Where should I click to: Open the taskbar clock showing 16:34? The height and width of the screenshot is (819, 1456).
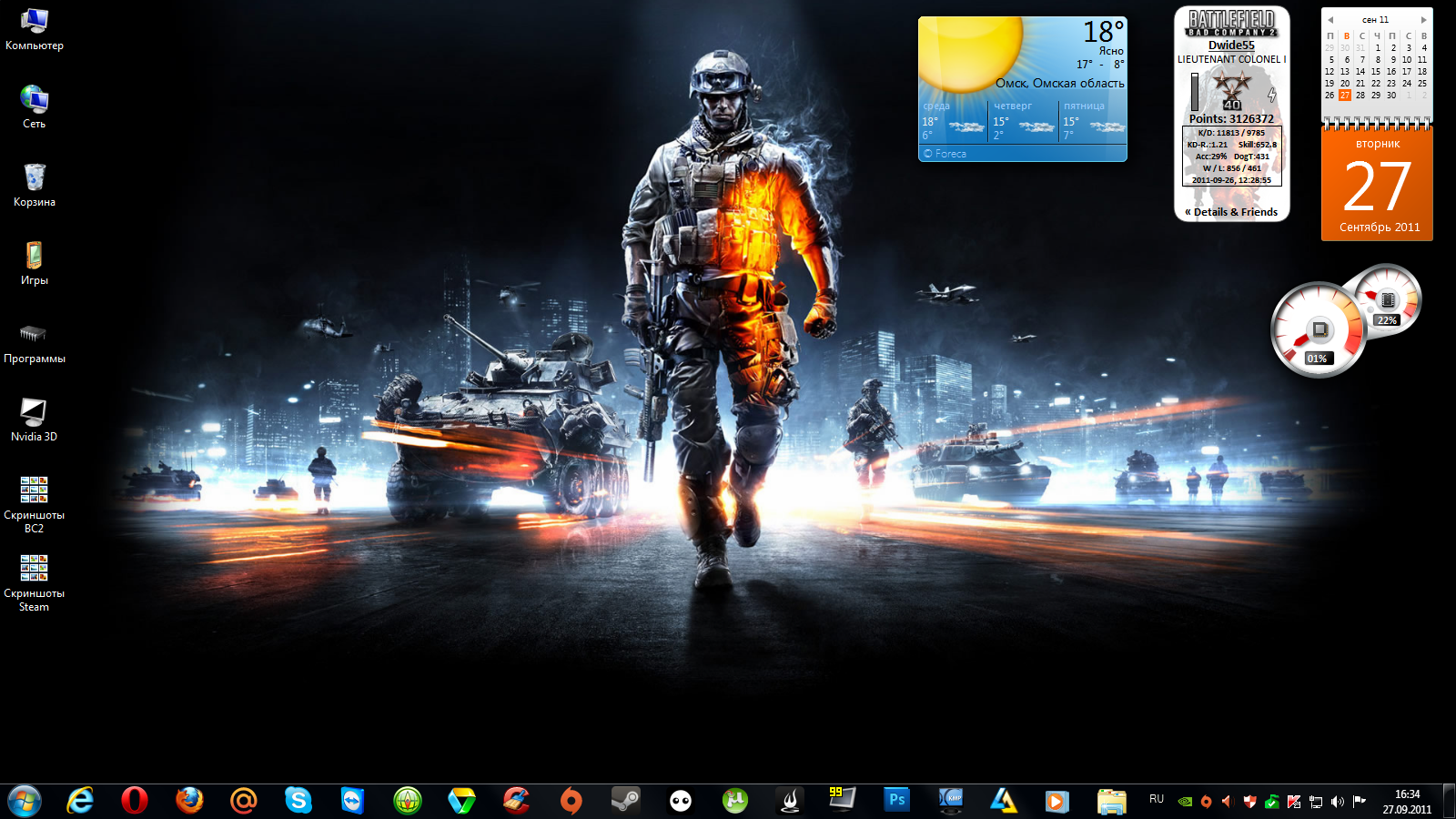(x=1408, y=802)
